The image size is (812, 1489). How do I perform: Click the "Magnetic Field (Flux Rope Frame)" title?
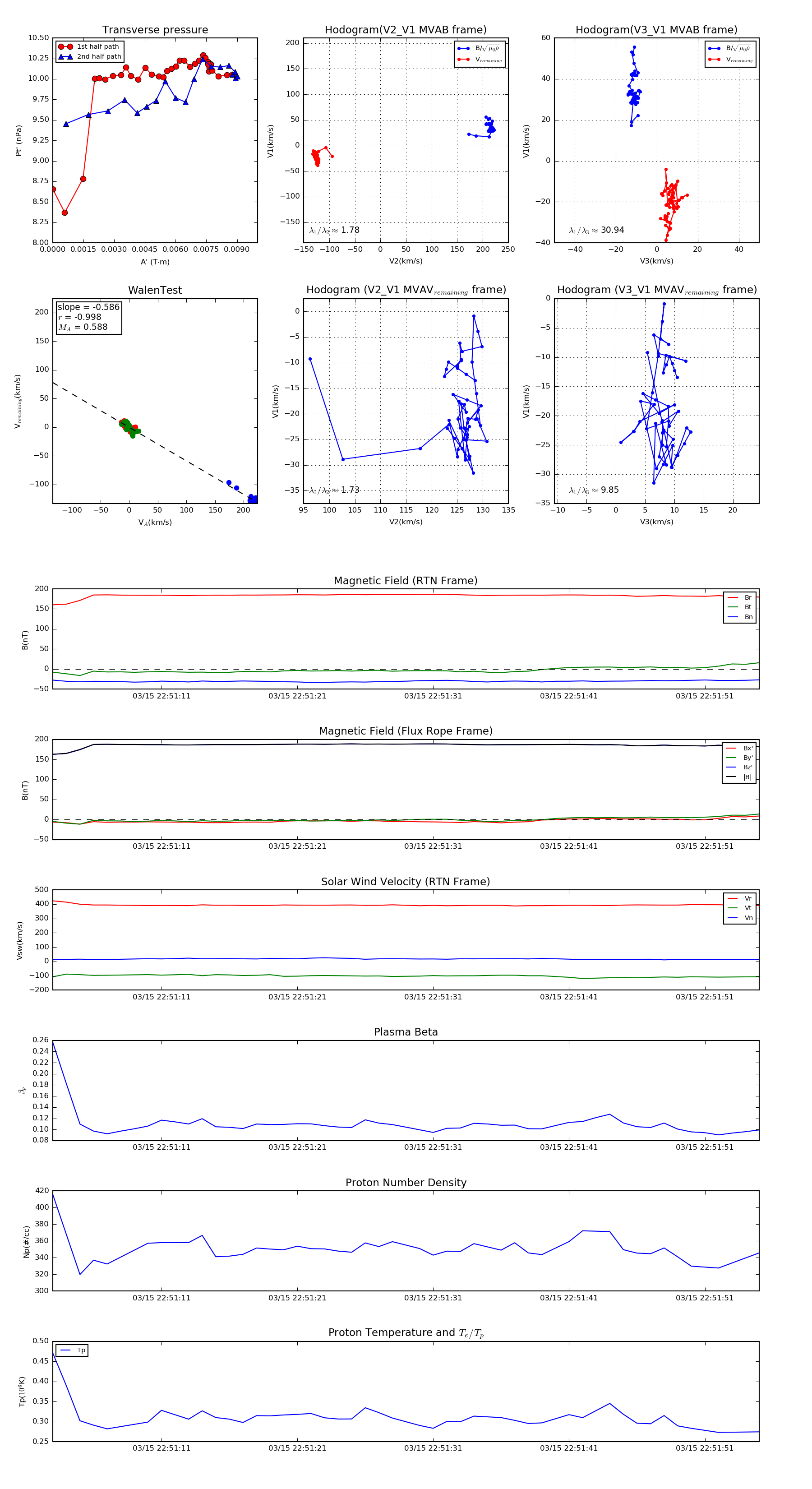click(406, 731)
